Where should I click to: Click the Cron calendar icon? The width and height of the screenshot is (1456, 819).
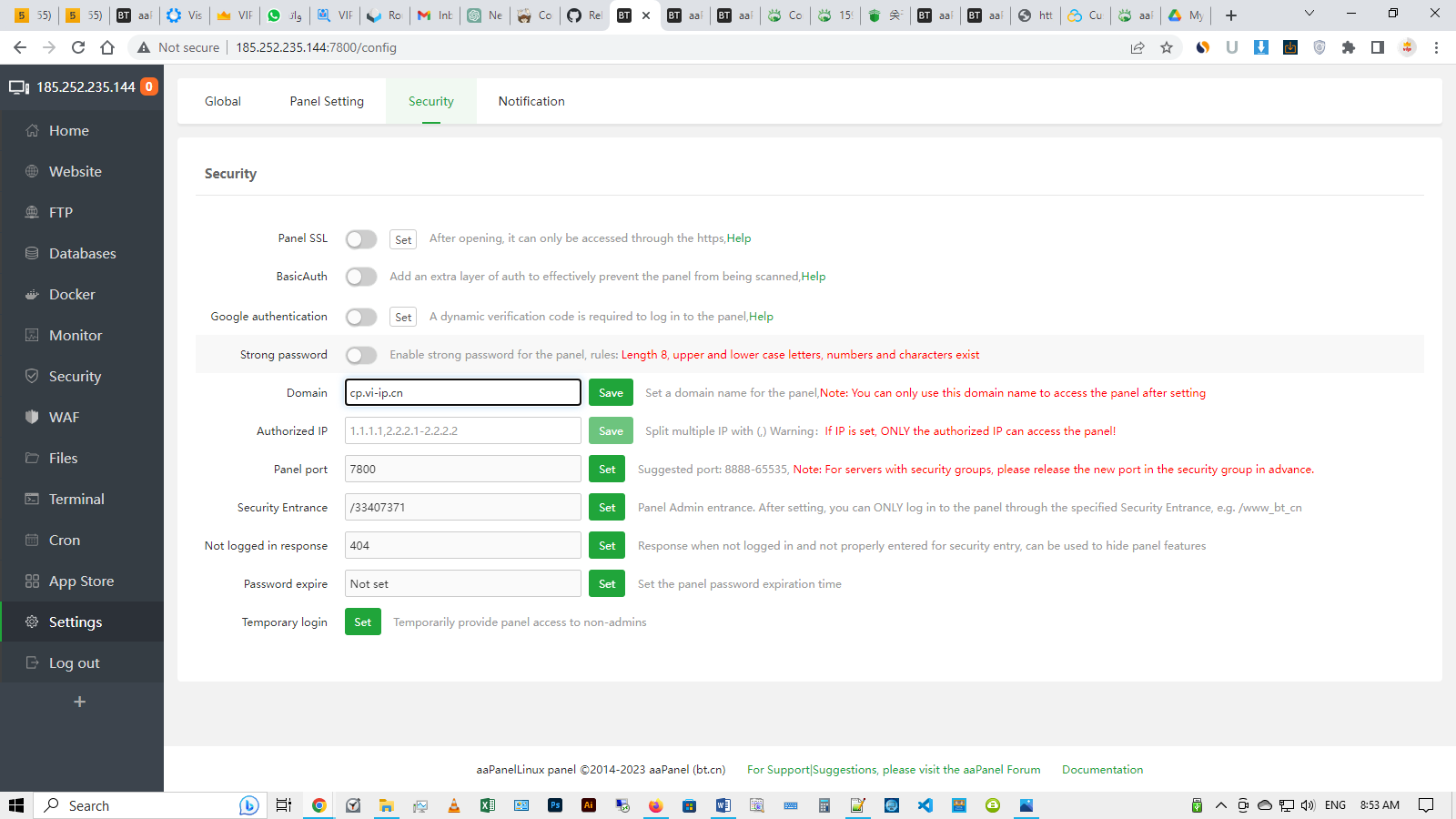click(32, 541)
